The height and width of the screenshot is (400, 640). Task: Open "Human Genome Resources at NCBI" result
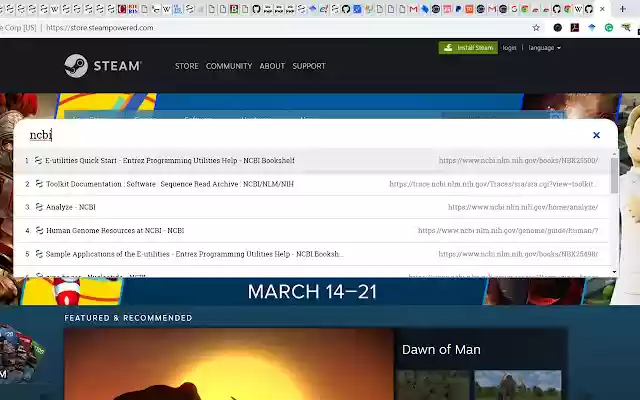[x=311, y=231]
